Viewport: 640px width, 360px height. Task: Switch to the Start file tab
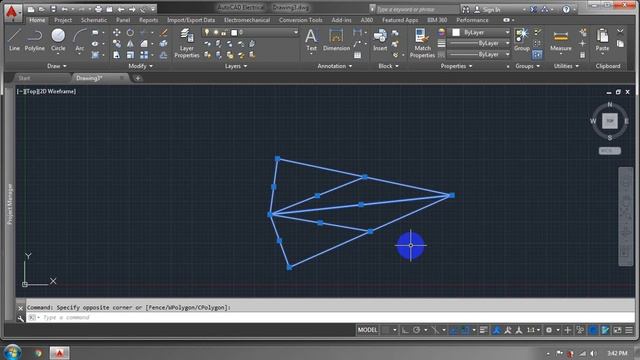coord(24,78)
